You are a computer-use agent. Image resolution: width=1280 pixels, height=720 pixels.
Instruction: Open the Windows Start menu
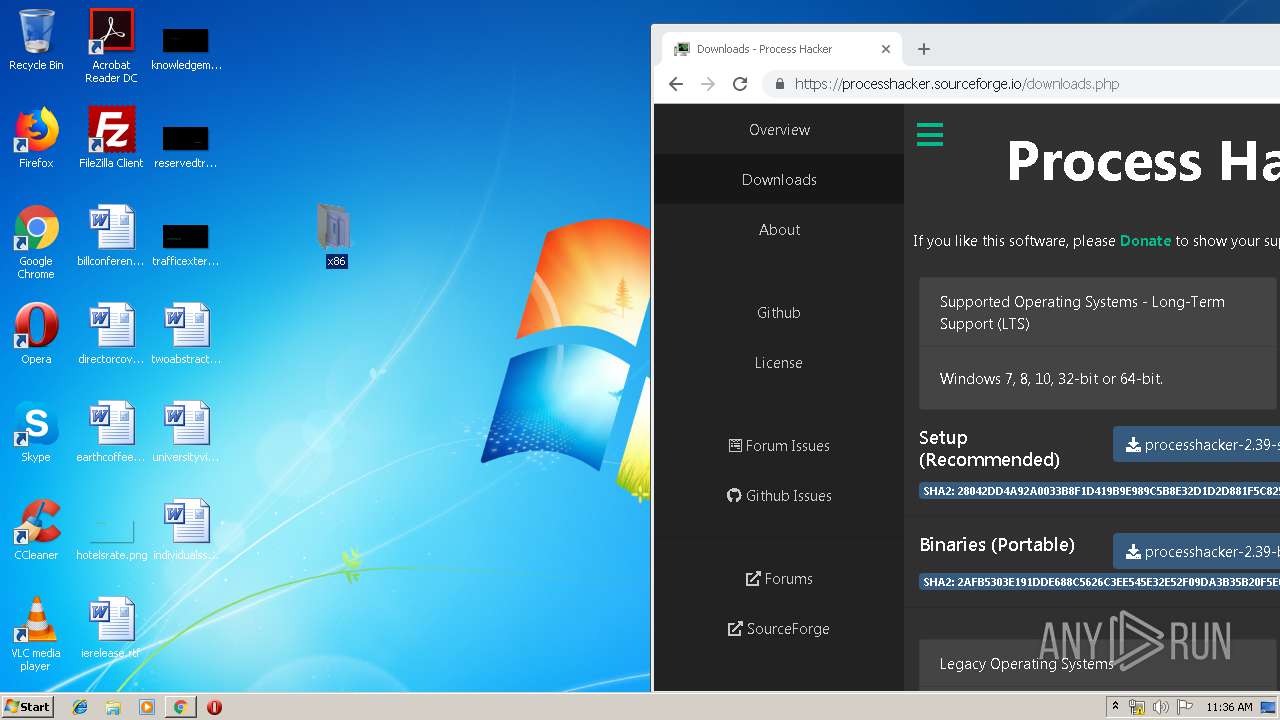[27, 707]
